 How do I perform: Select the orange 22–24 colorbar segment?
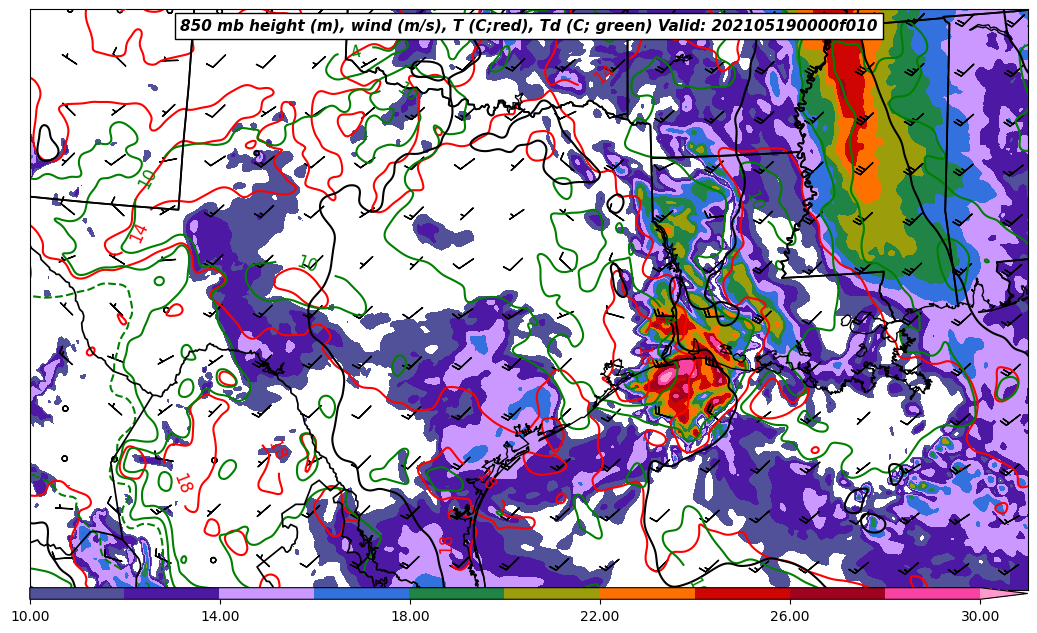(647, 593)
